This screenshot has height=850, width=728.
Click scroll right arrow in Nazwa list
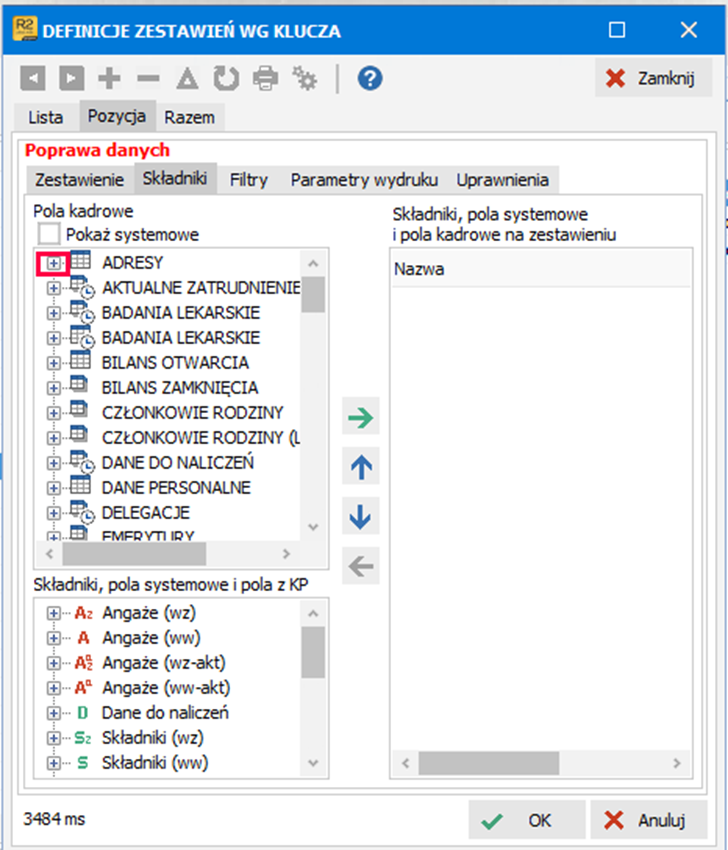point(678,763)
